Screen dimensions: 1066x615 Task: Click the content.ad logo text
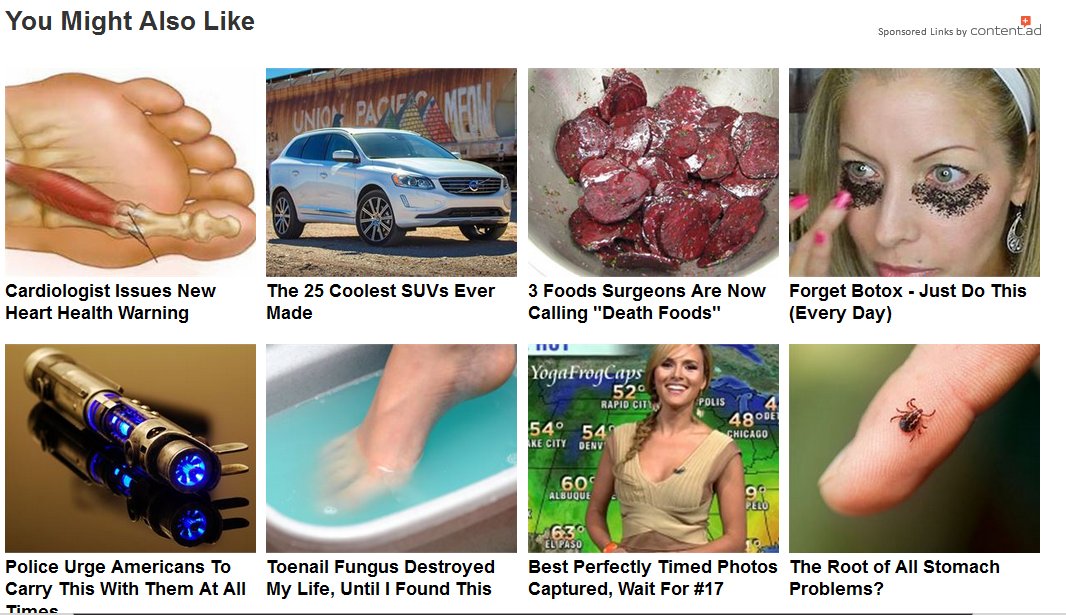click(1005, 30)
